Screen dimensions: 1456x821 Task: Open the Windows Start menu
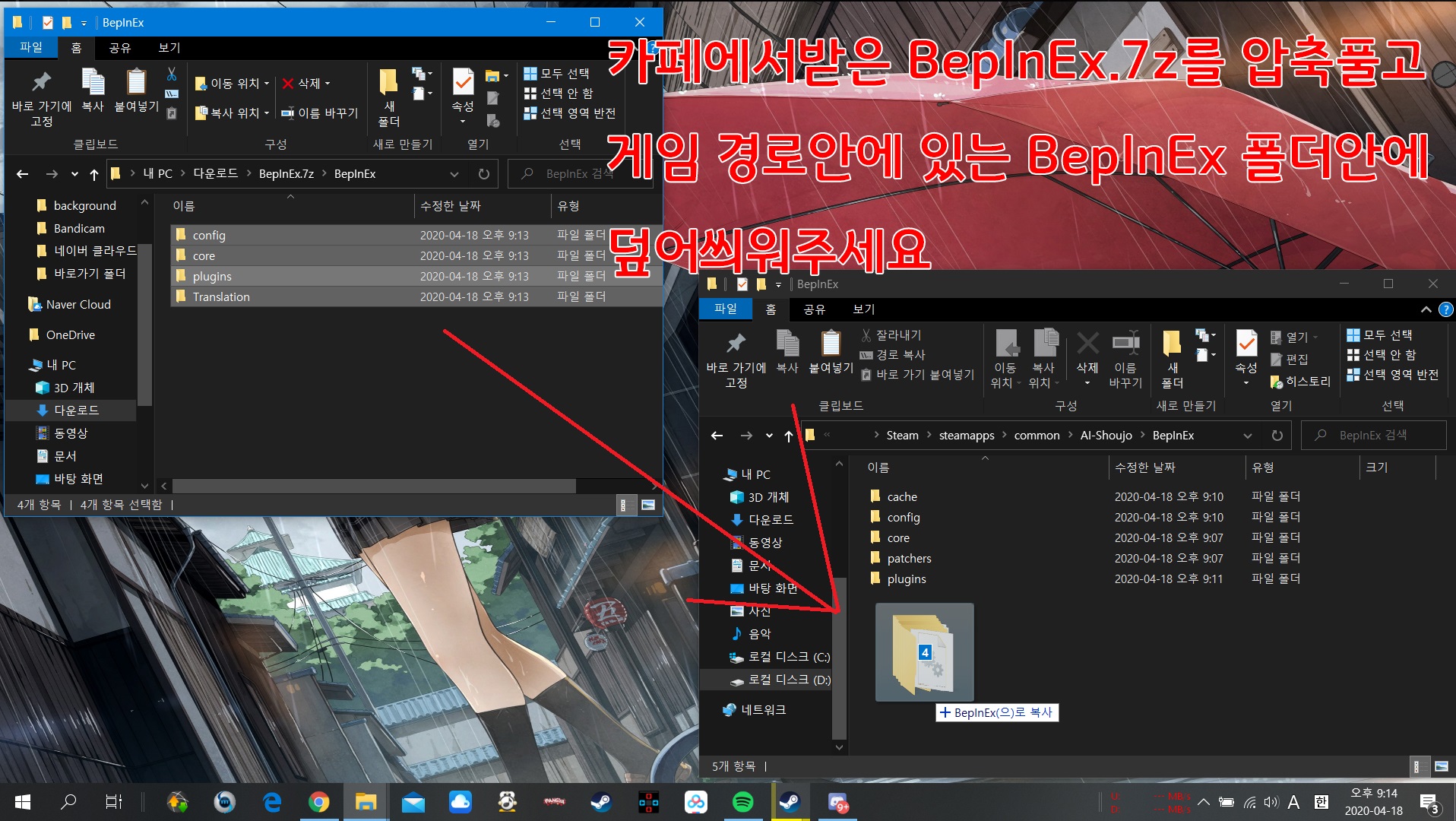(22, 802)
